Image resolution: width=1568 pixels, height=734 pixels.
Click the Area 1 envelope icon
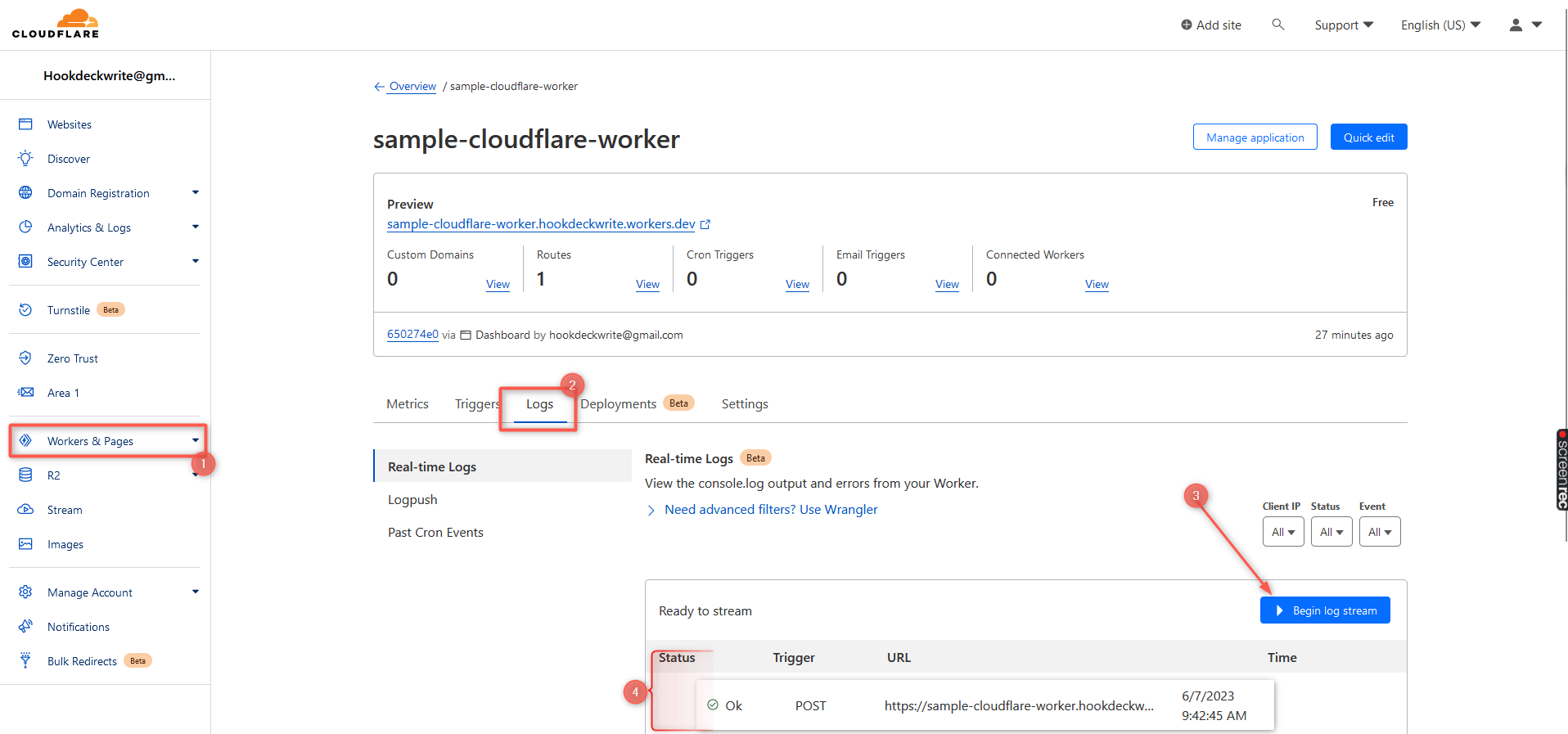click(25, 393)
